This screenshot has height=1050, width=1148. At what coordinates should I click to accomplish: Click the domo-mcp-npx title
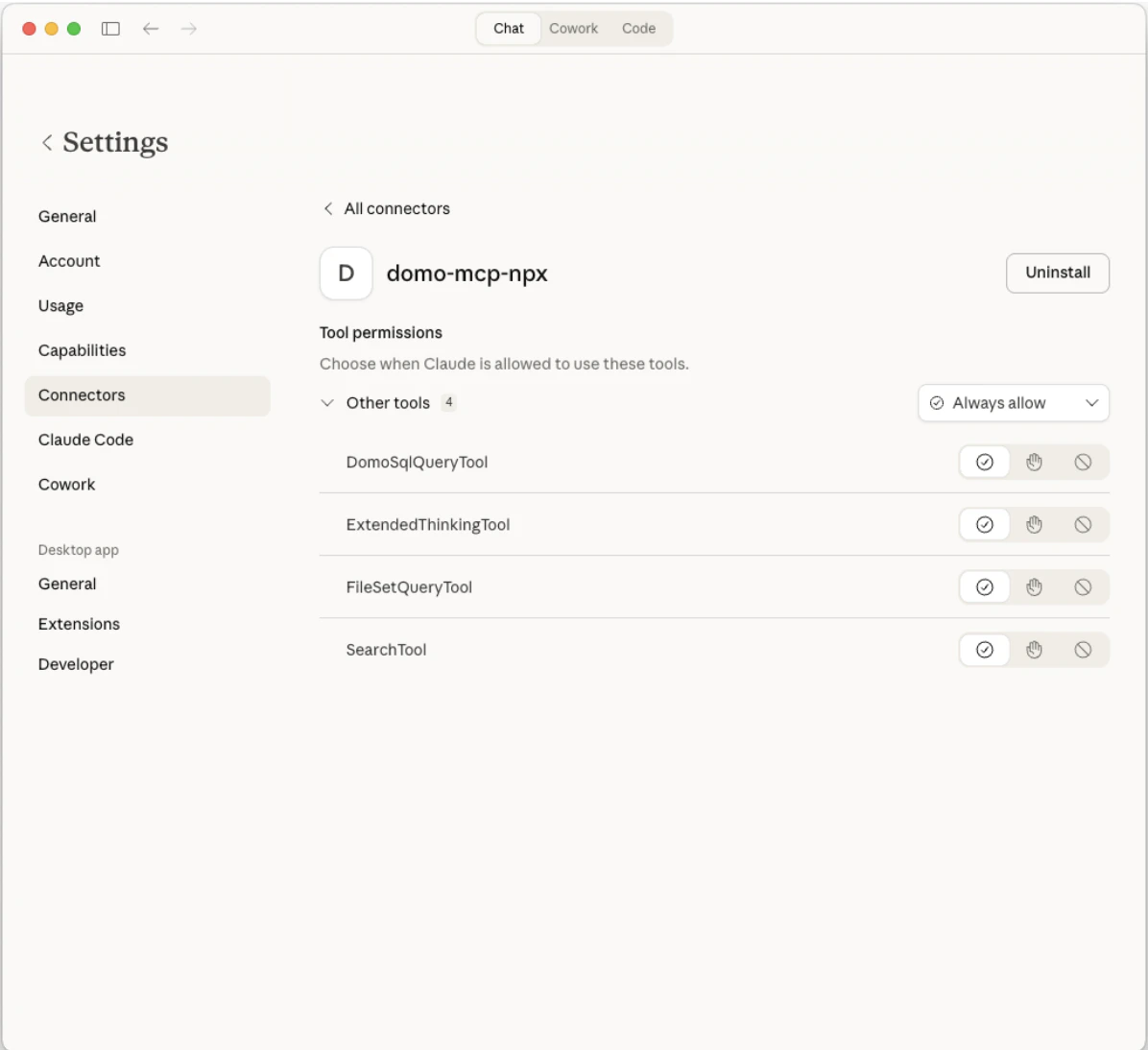467,274
